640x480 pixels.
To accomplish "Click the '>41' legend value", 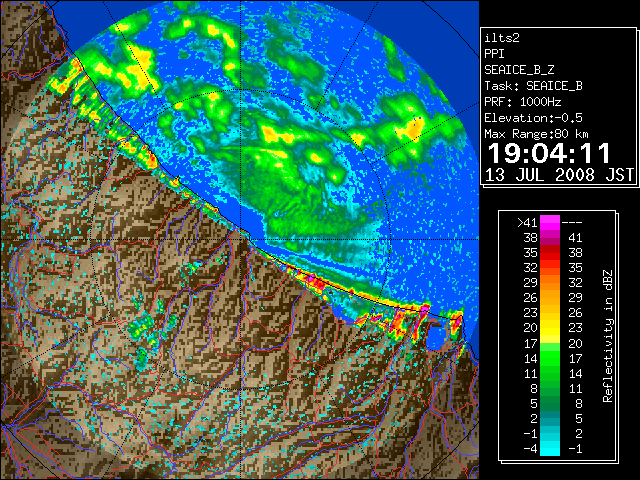I will [x=527, y=223].
